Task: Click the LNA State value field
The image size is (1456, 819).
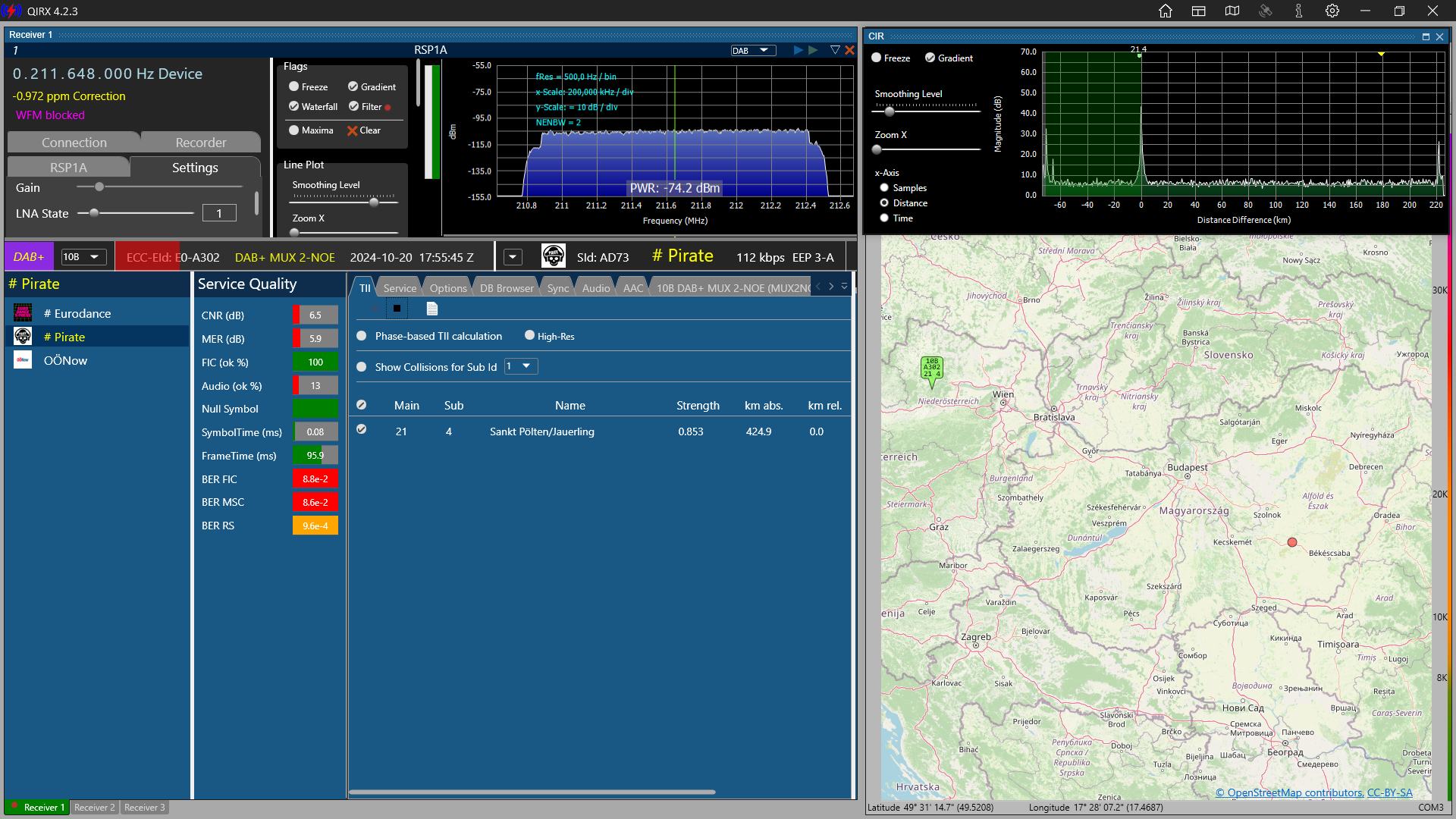Action: pyautogui.click(x=219, y=213)
